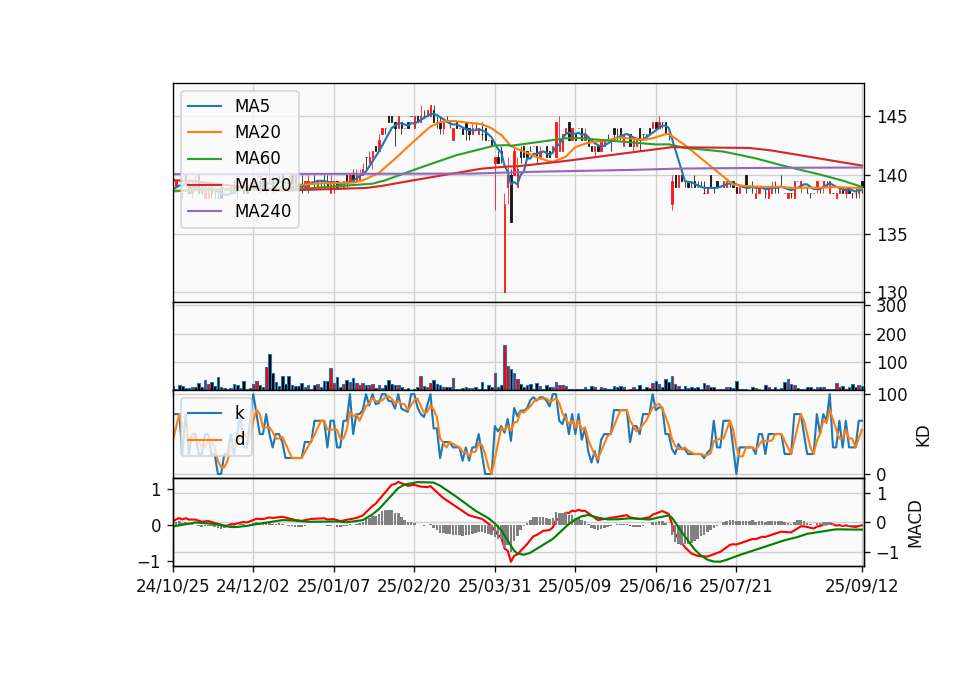Click the 25/02/20 date axis label
The image size is (960, 690).
[x=414, y=586]
